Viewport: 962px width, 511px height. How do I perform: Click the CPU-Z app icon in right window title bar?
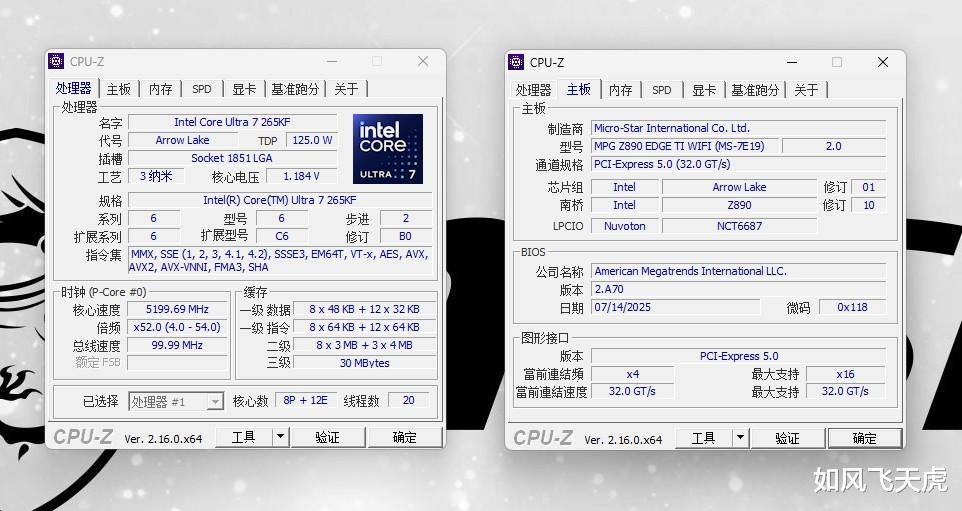[517, 62]
